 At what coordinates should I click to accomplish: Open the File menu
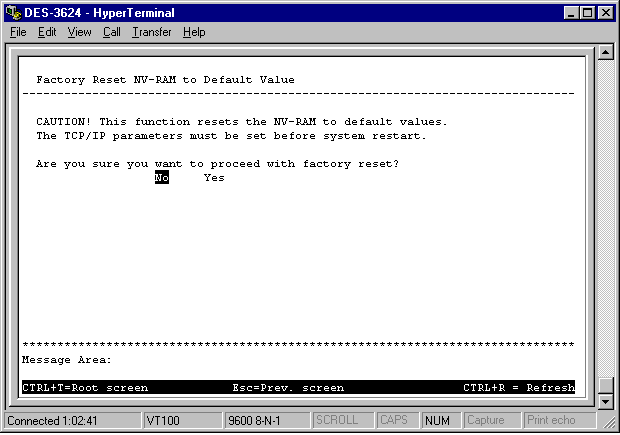pos(18,32)
